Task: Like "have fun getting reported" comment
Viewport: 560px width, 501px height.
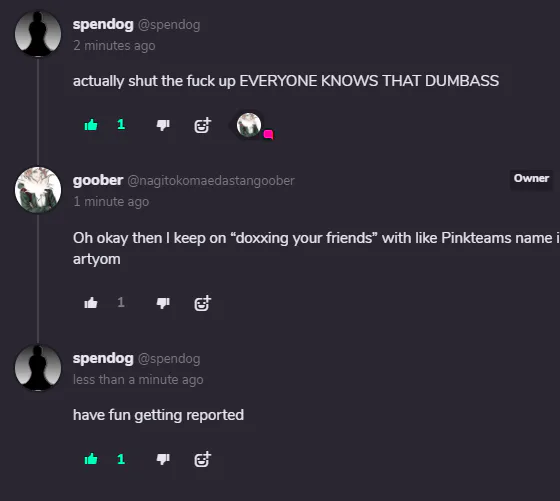Action: coord(91,459)
